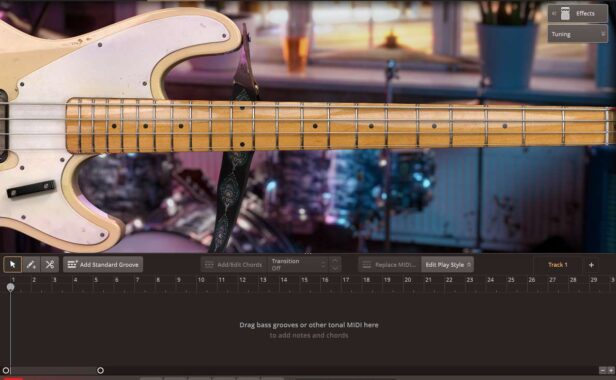Viewport: 616px width, 380px height.
Task: Click bar 25 on the timeline ruler
Action: pos(511,280)
